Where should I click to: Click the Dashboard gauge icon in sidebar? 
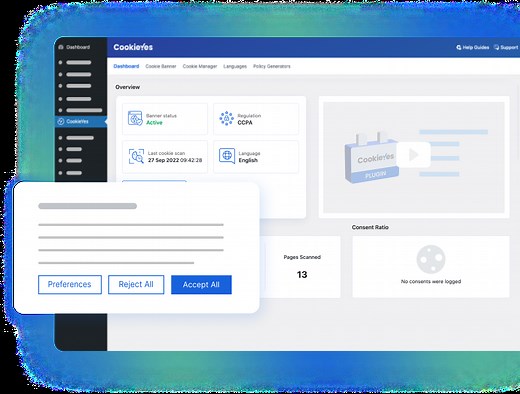pyautogui.click(x=61, y=47)
